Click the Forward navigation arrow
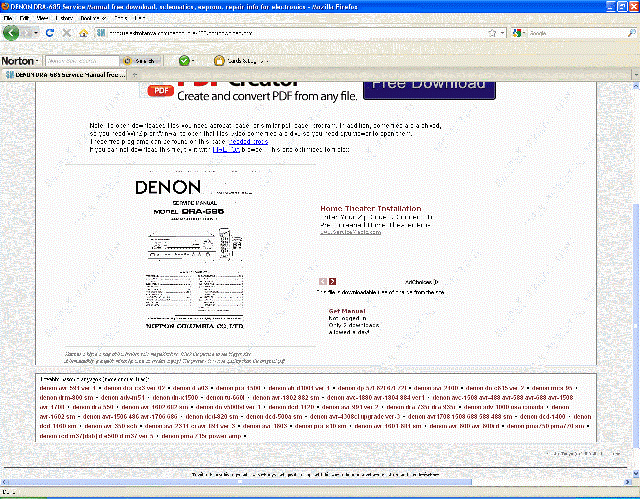The image size is (640, 499). point(27,33)
